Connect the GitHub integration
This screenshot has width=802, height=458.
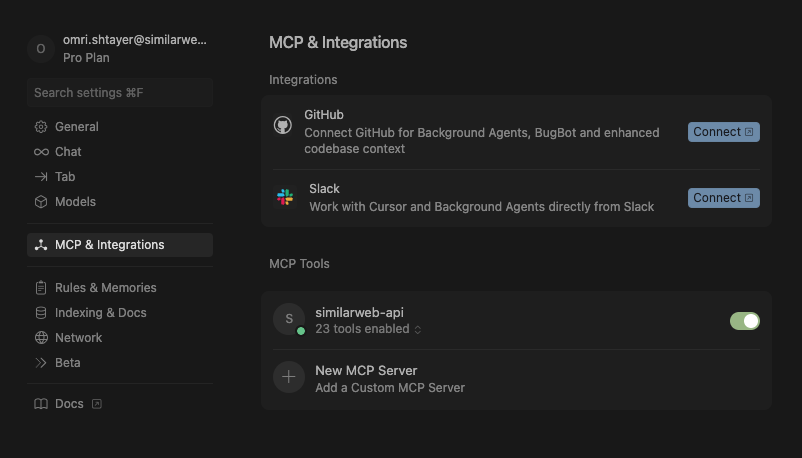pyautogui.click(x=723, y=132)
